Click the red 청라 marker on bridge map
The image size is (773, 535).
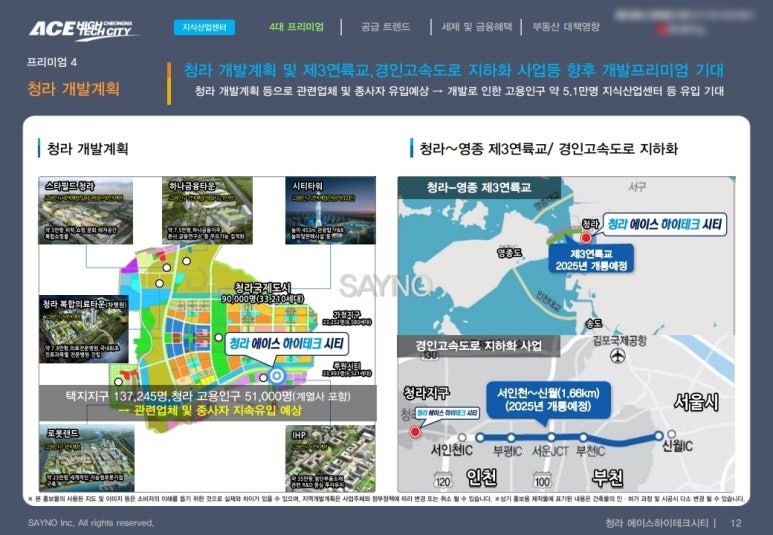point(586,238)
